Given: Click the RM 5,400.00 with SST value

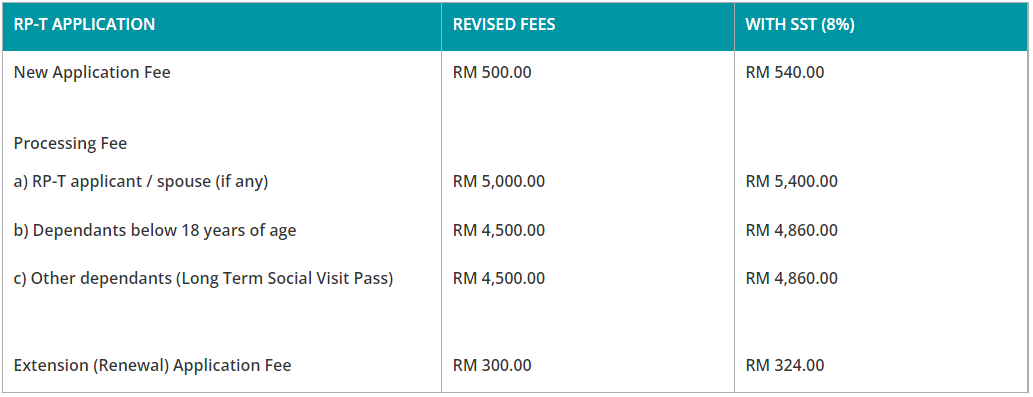Looking at the screenshot, I should click(791, 182).
